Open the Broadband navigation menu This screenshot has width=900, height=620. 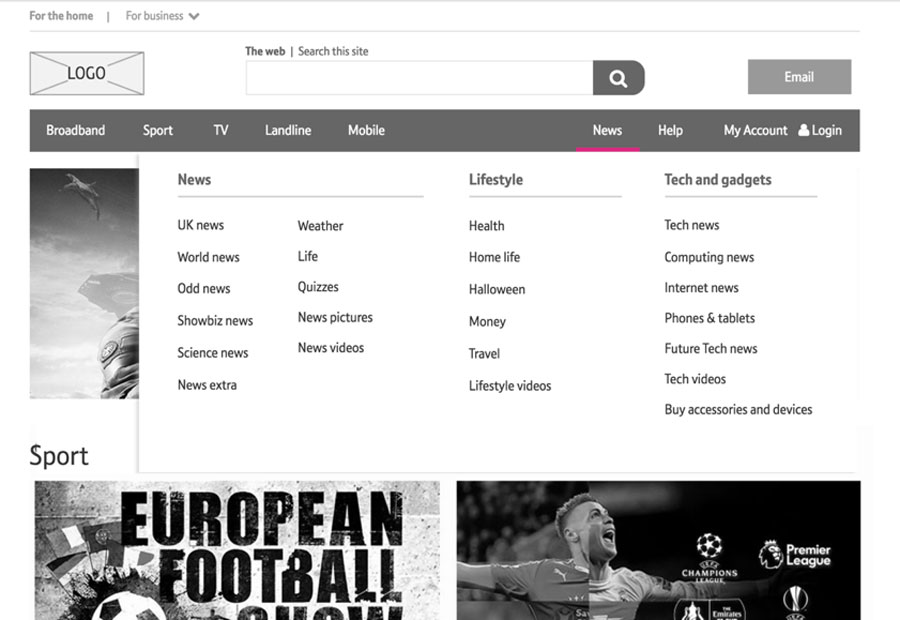[x=75, y=130]
